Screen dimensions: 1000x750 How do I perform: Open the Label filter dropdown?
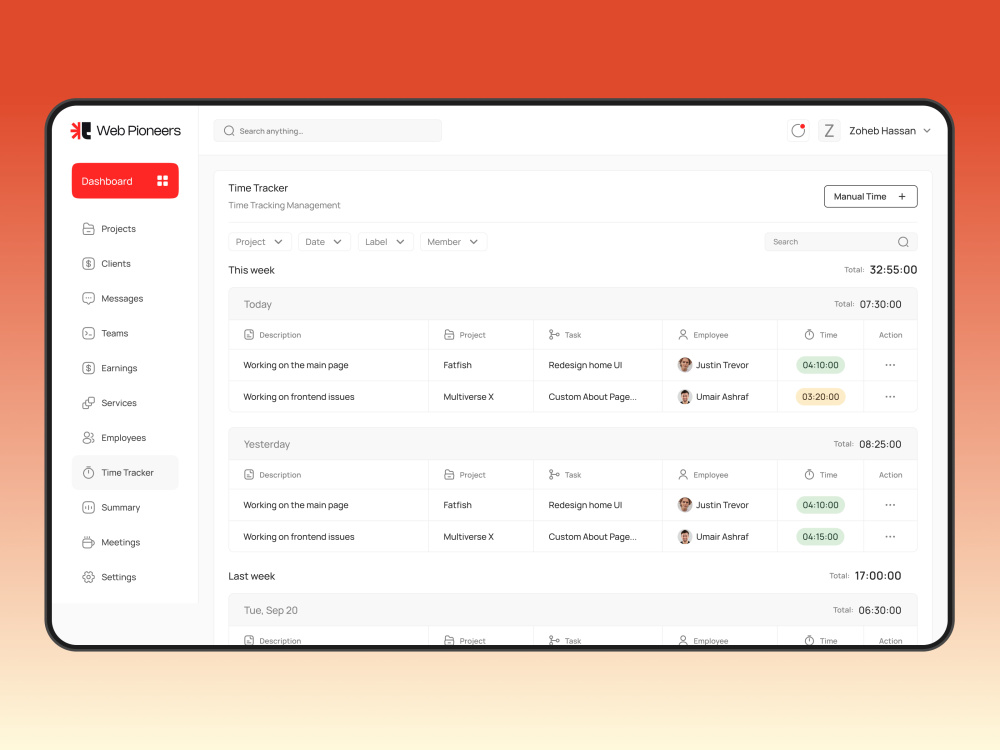point(385,242)
